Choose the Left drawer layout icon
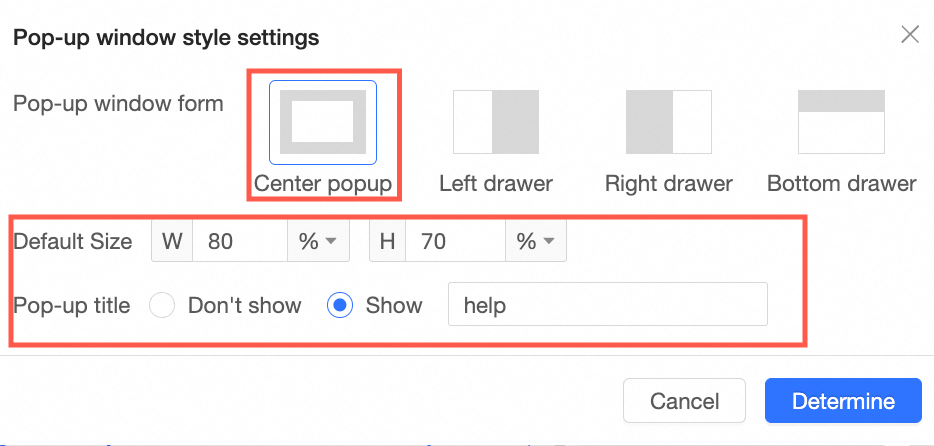The image size is (934, 446). [x=496, y=122]
